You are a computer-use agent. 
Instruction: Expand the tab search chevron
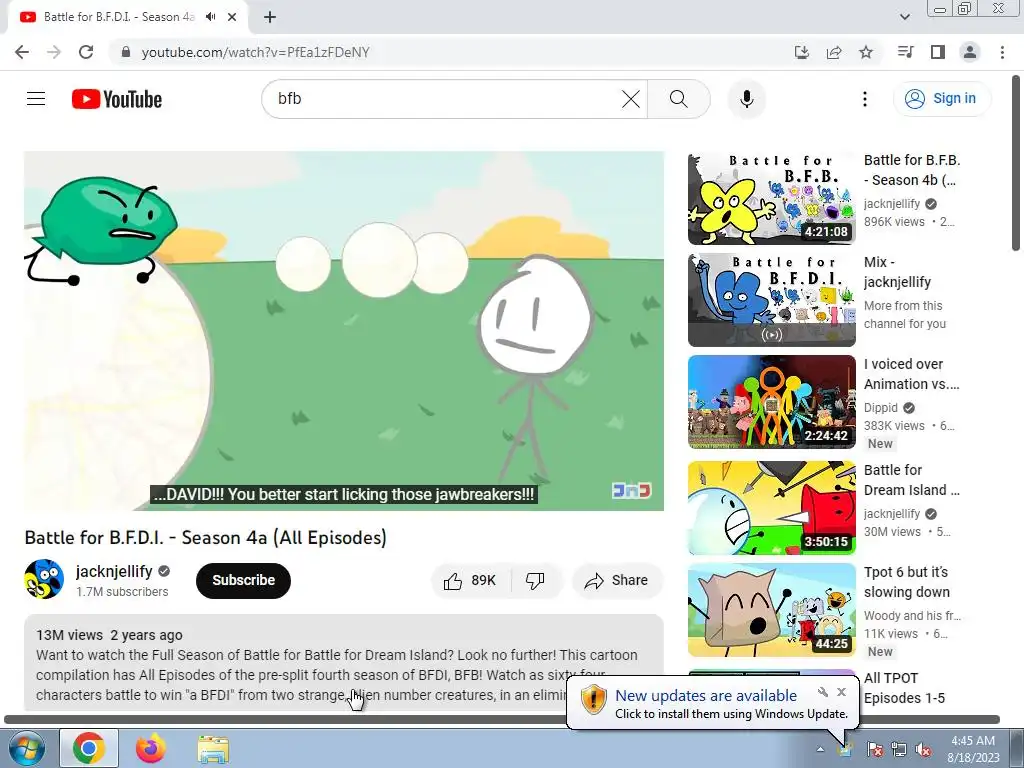pos(904,17)
